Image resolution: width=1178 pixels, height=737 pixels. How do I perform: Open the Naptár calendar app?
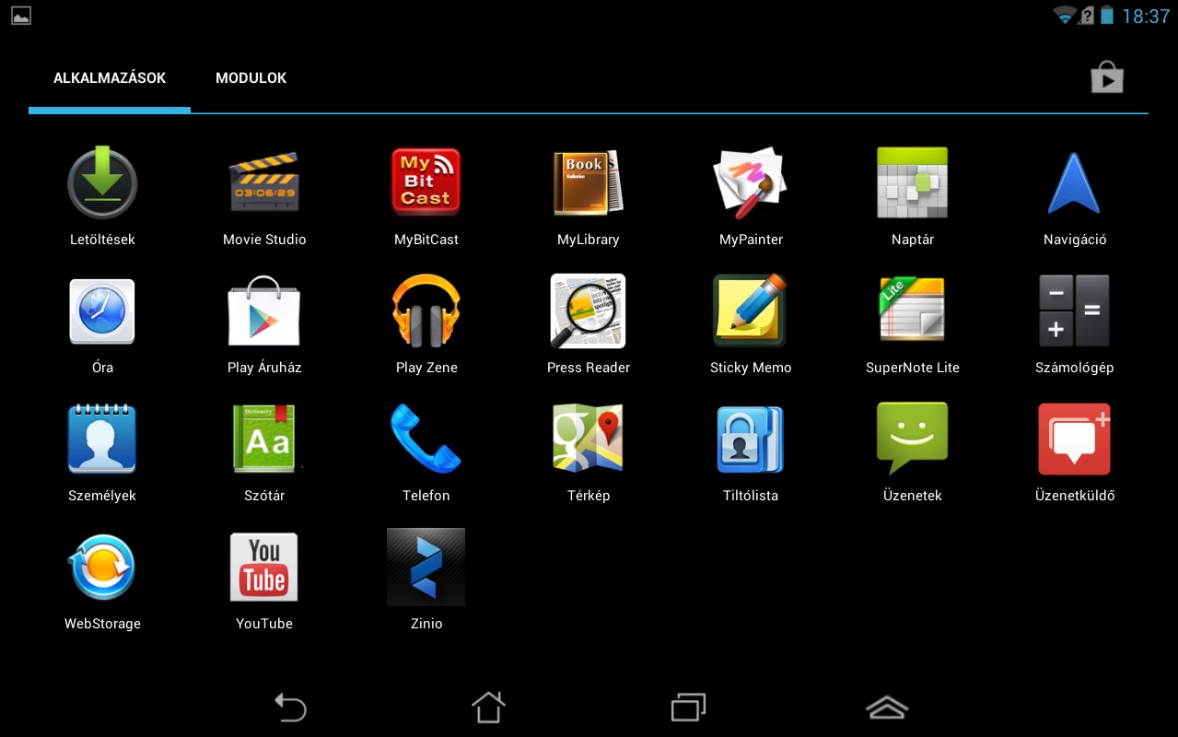[912, 183]
